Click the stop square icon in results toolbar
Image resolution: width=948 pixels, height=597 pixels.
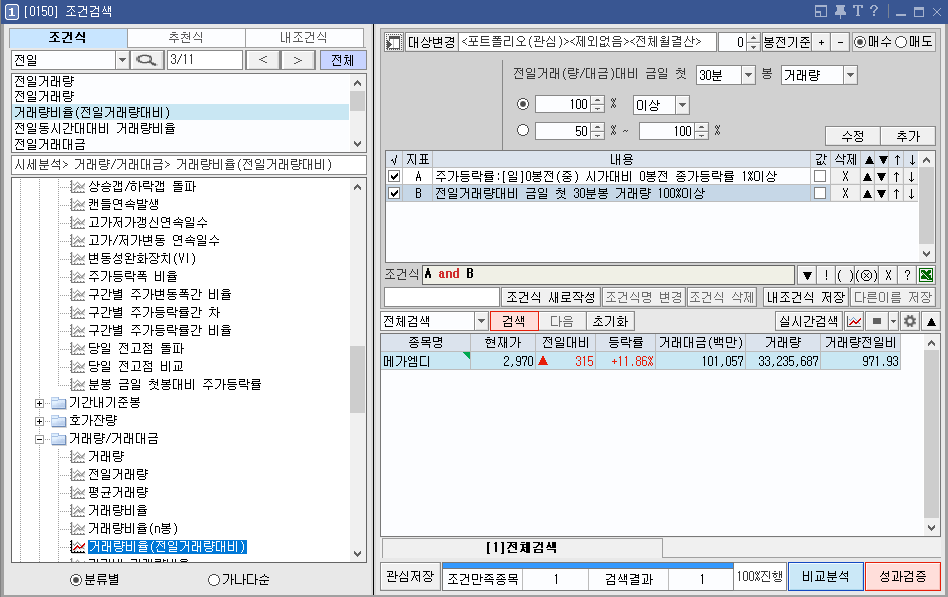point(877,321)
